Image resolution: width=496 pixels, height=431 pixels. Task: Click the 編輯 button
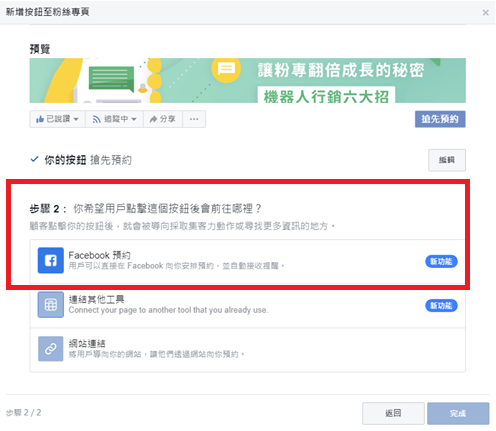[447, 160]
